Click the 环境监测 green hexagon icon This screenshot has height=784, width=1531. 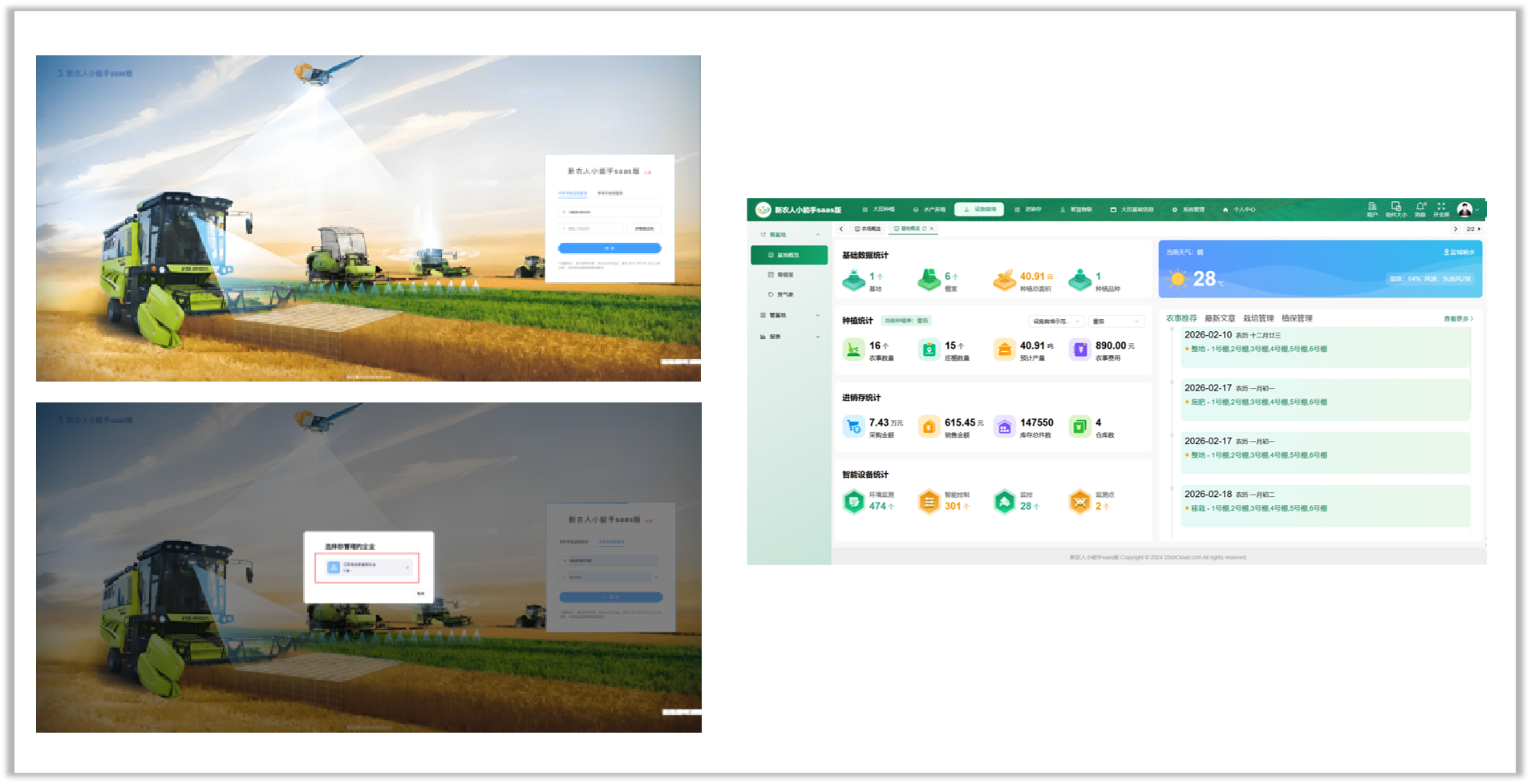point(853,502)
